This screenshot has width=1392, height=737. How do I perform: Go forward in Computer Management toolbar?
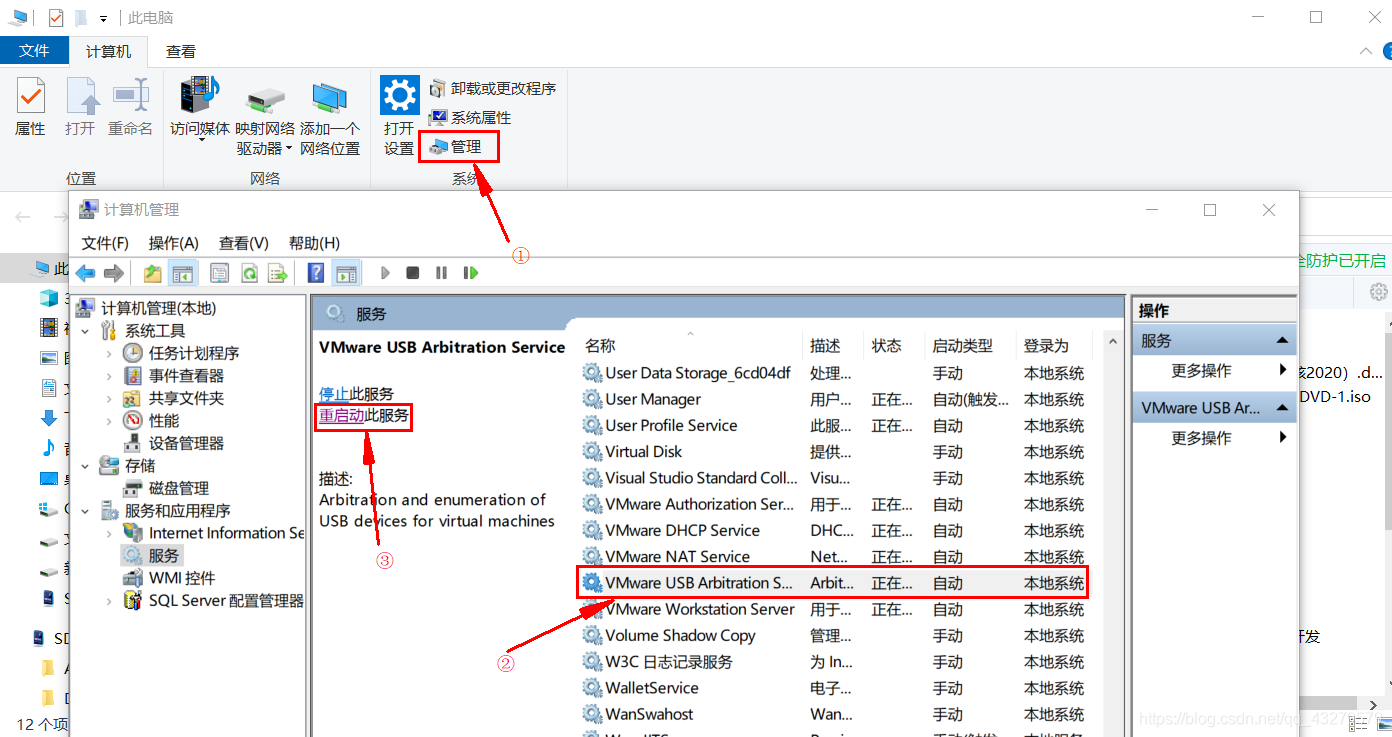[113, 272]
